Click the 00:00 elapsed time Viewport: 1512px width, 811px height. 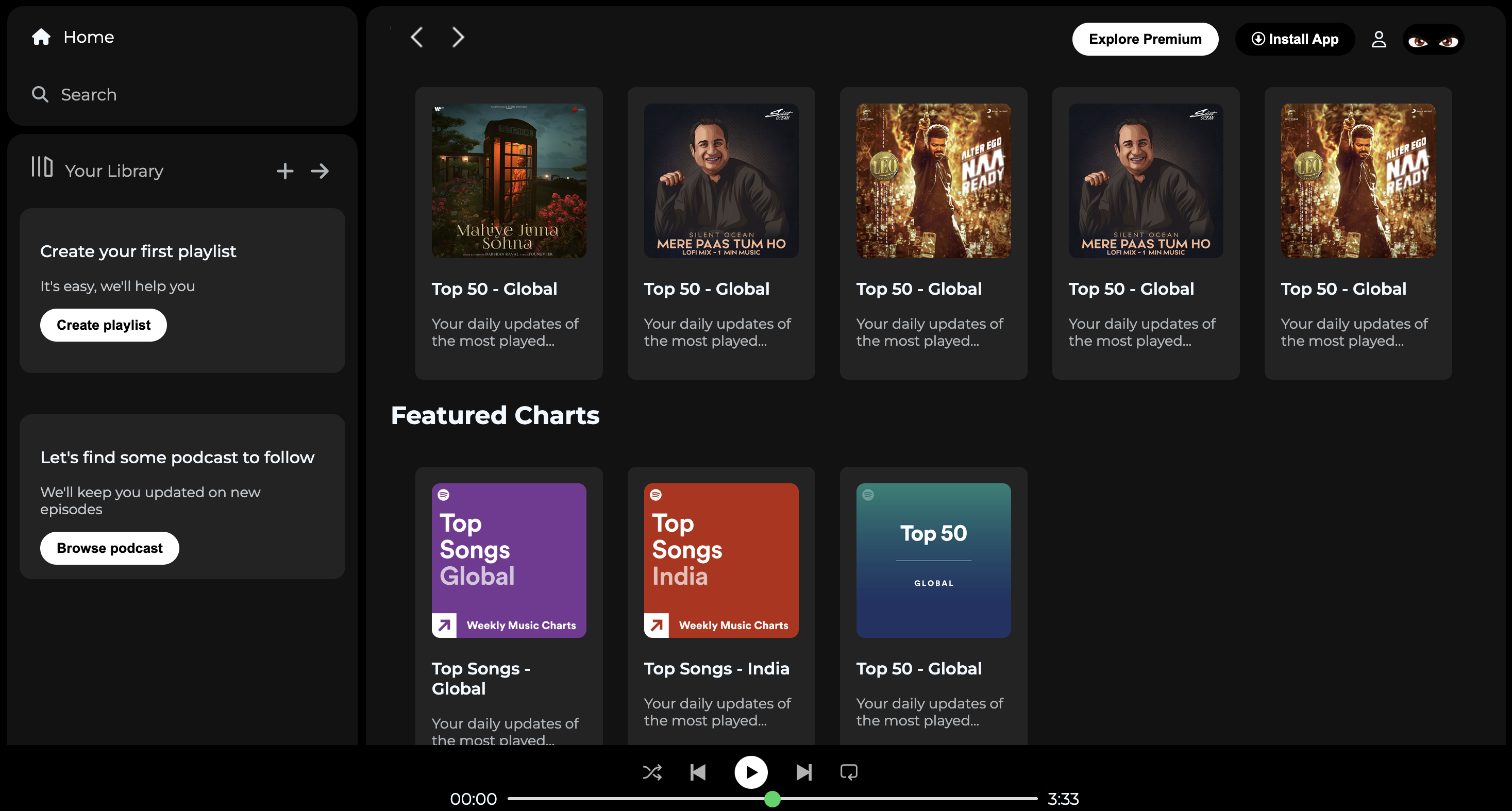pos(473,799)
